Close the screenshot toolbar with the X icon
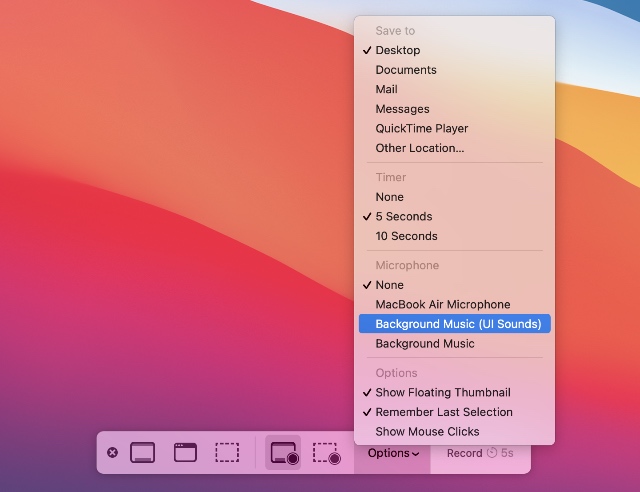640x492 pixels. 112,452
